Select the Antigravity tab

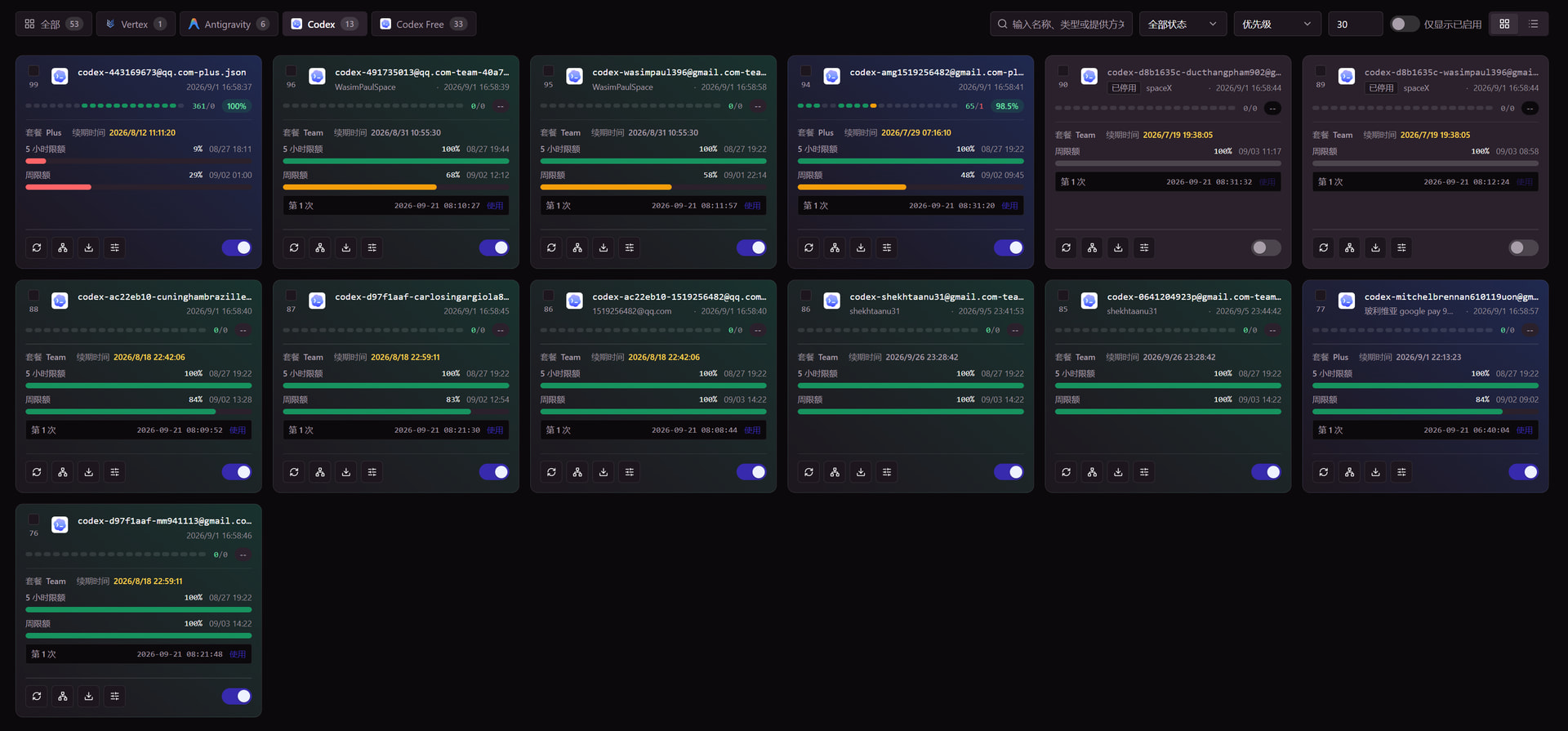pyautogui.click(x=229, y=24)
